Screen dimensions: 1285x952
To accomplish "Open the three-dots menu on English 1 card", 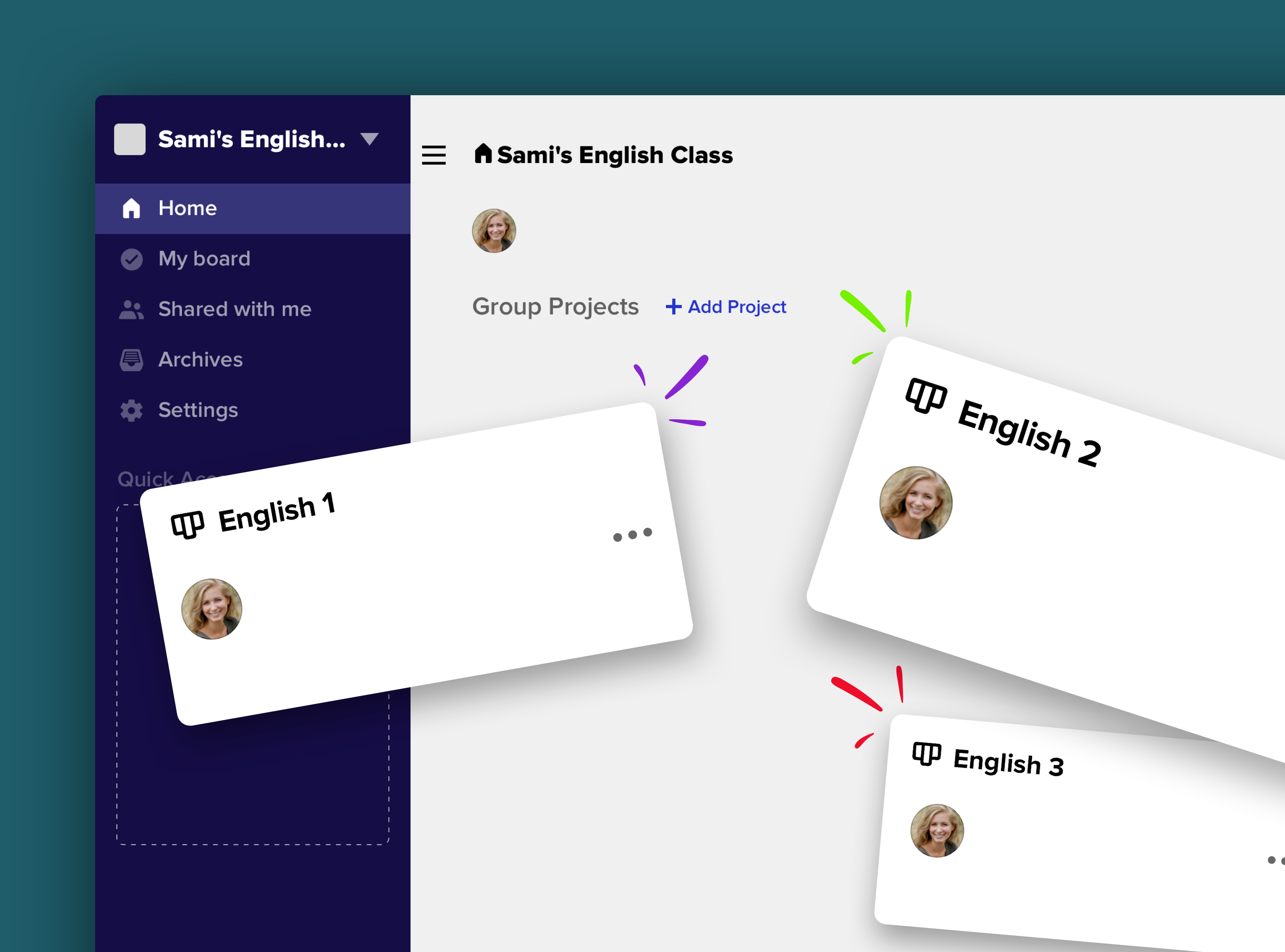I will tap(632, 535).
